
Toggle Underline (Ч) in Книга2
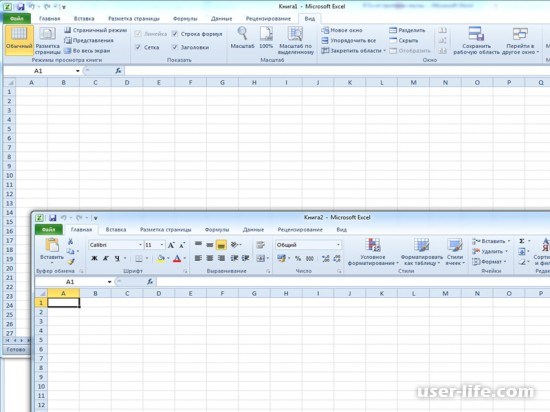[117, 258]
